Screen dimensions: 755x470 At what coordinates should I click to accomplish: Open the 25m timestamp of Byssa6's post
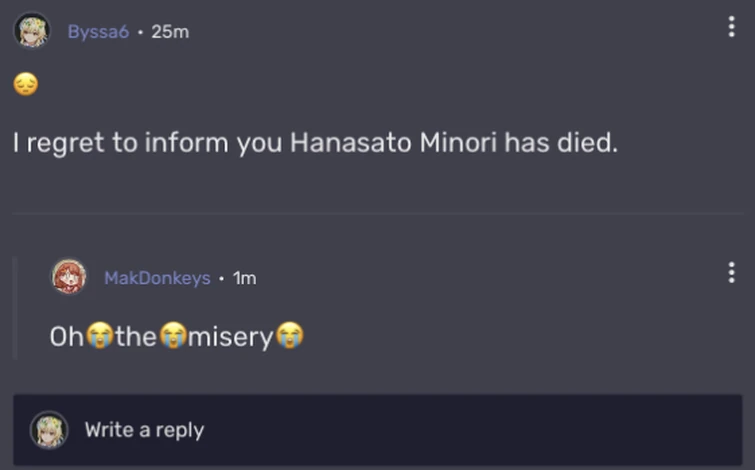pos(170,32)
